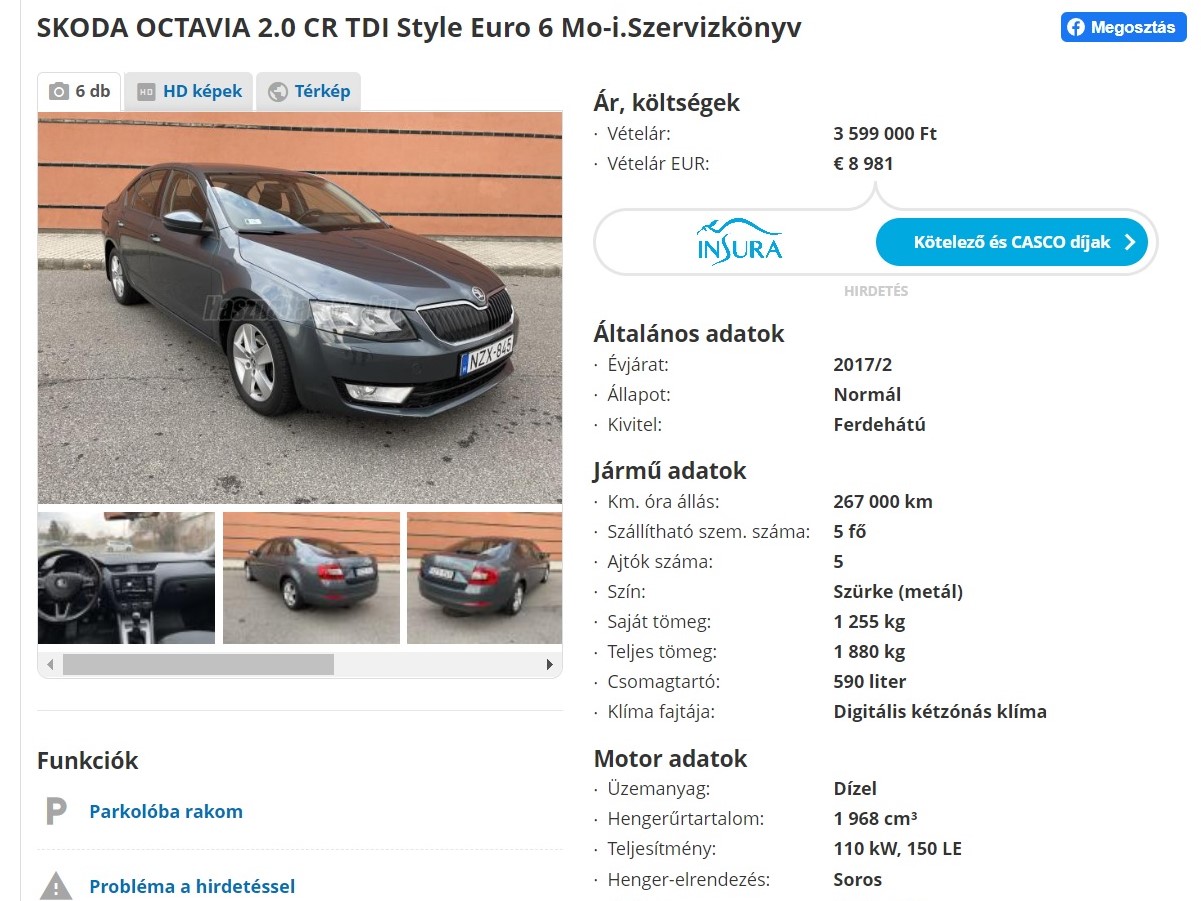This screenshot has width=1201, height=901.
Task: Select the 6 db photos tab
Action: click(80, 91)
